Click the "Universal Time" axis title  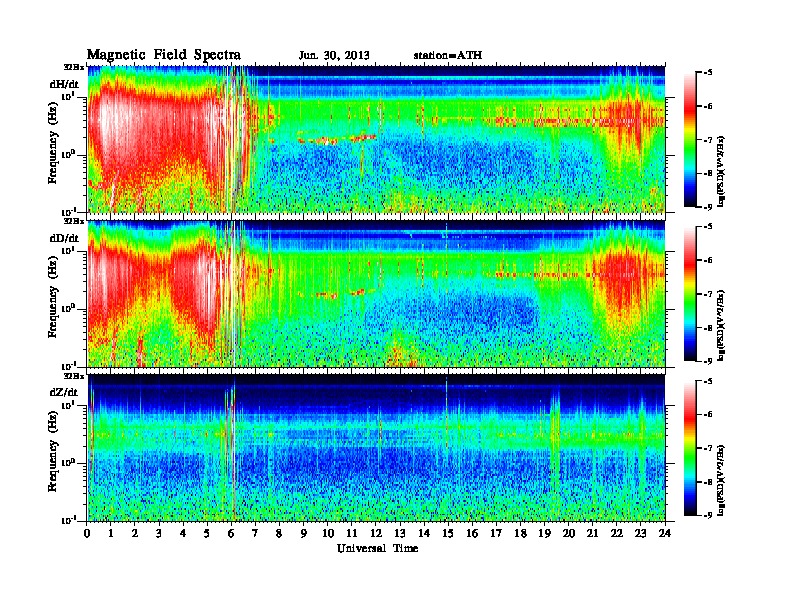point(377,548)
